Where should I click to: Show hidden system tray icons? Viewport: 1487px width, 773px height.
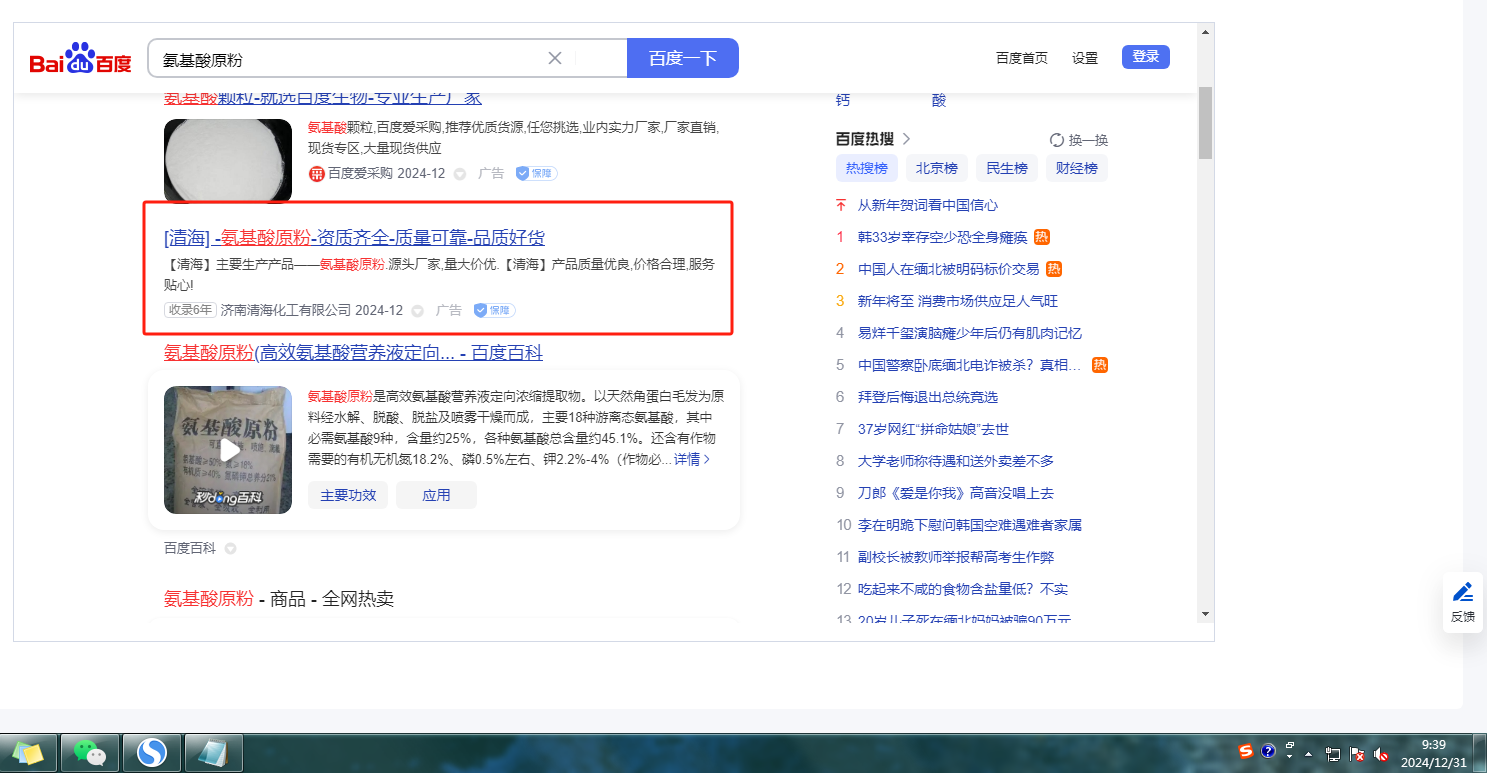tap(1309, 753)
